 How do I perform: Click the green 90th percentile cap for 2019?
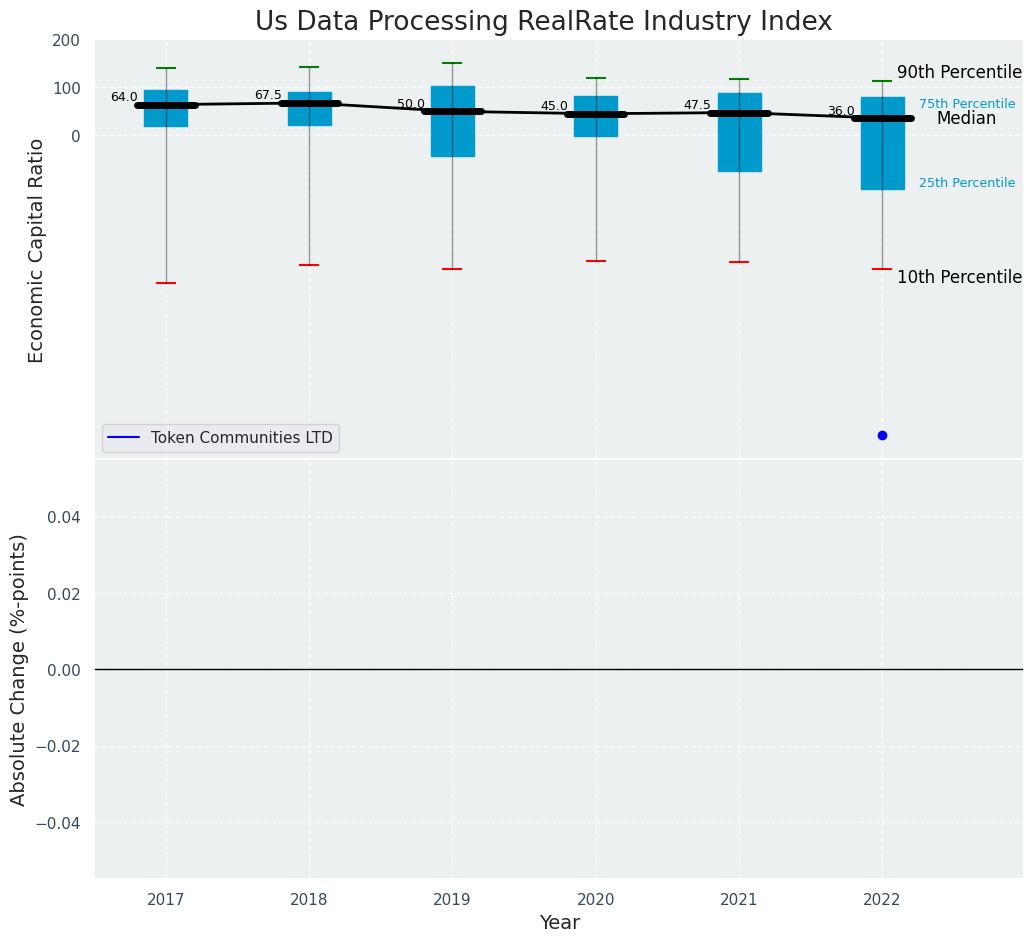pyautogui.click(x=452, y=63)
